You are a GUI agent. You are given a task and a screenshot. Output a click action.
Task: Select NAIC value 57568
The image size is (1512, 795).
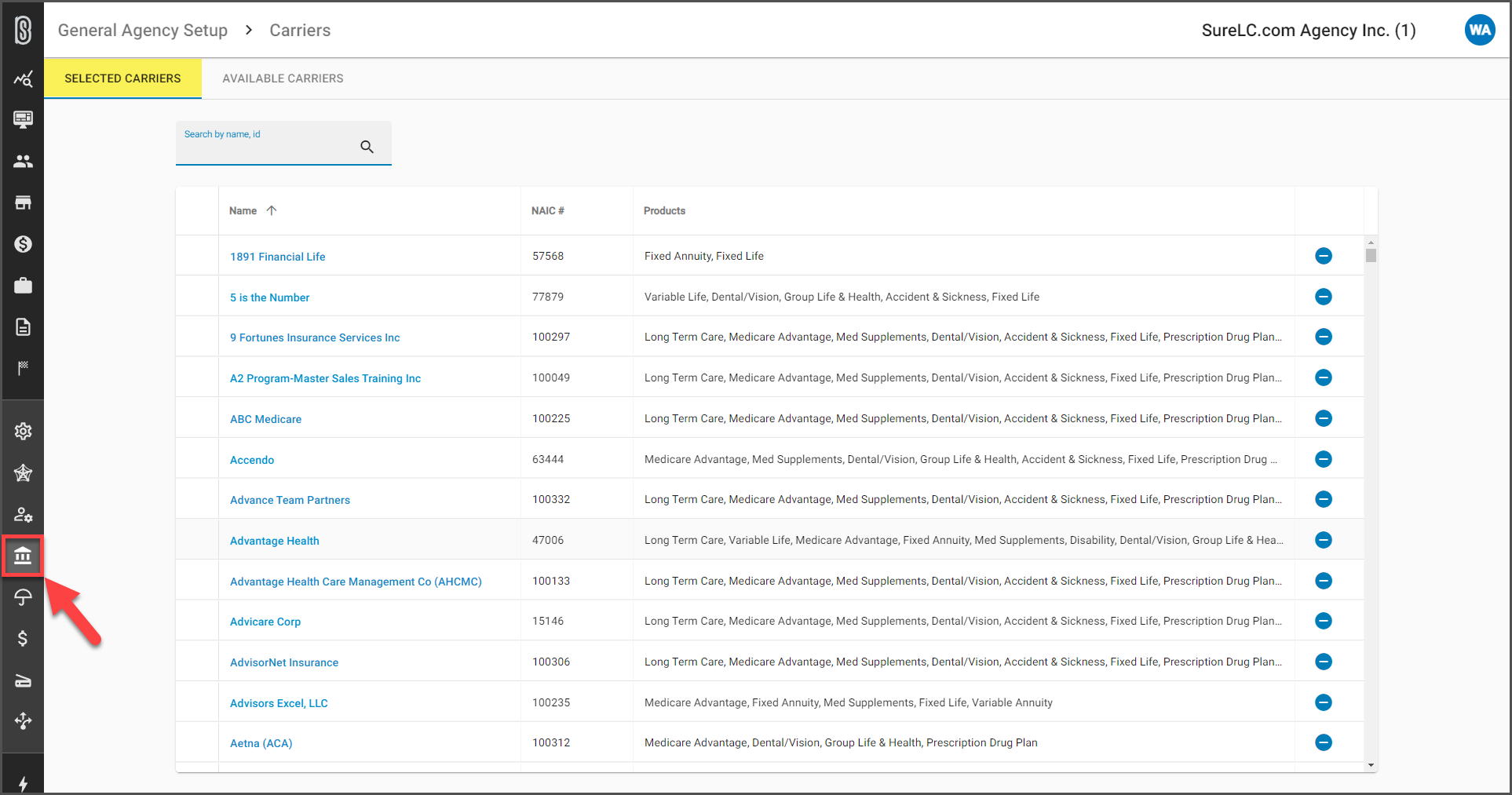[548, 256]
